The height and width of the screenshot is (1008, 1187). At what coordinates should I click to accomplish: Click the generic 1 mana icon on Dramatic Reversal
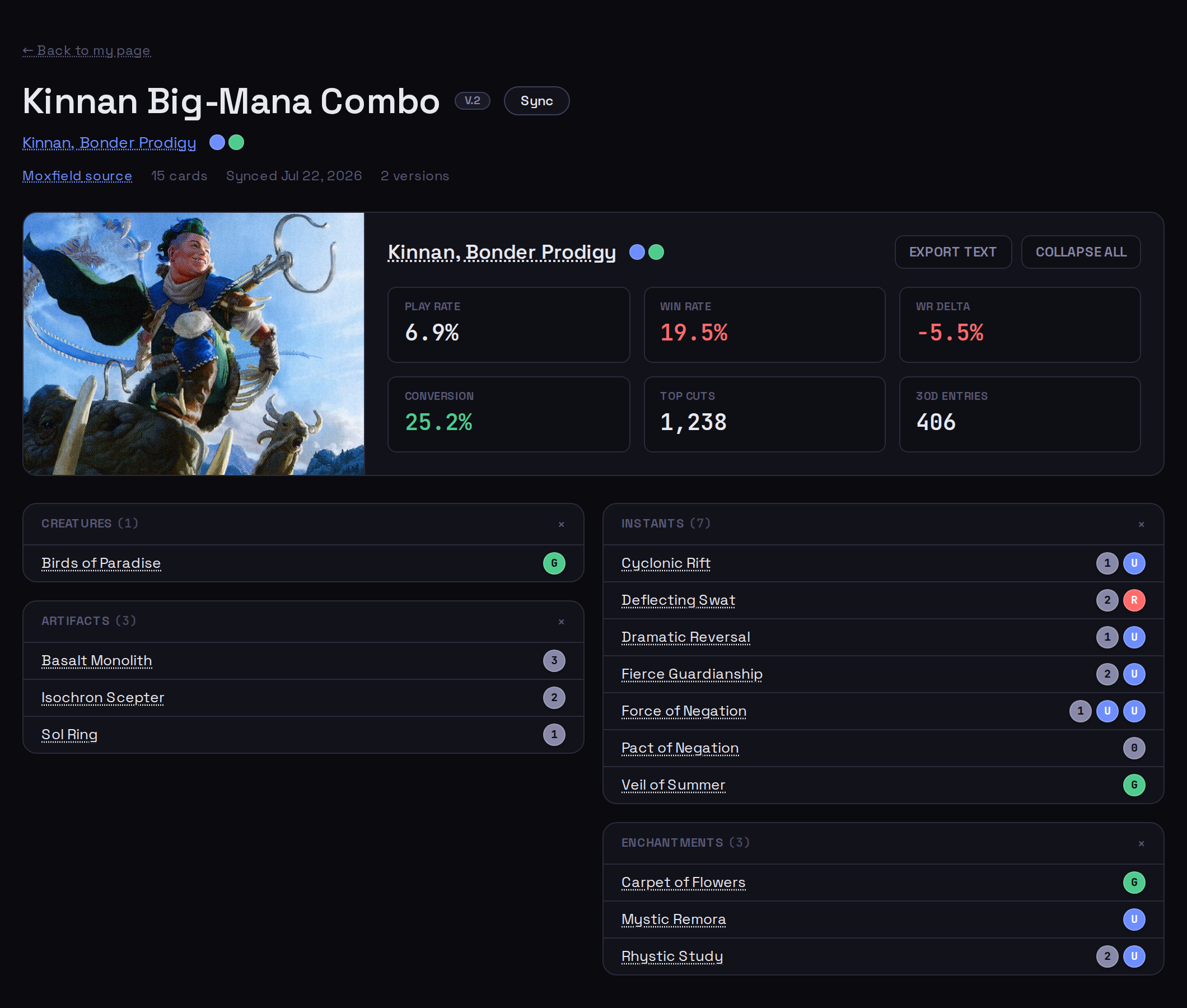[1107, 637]
